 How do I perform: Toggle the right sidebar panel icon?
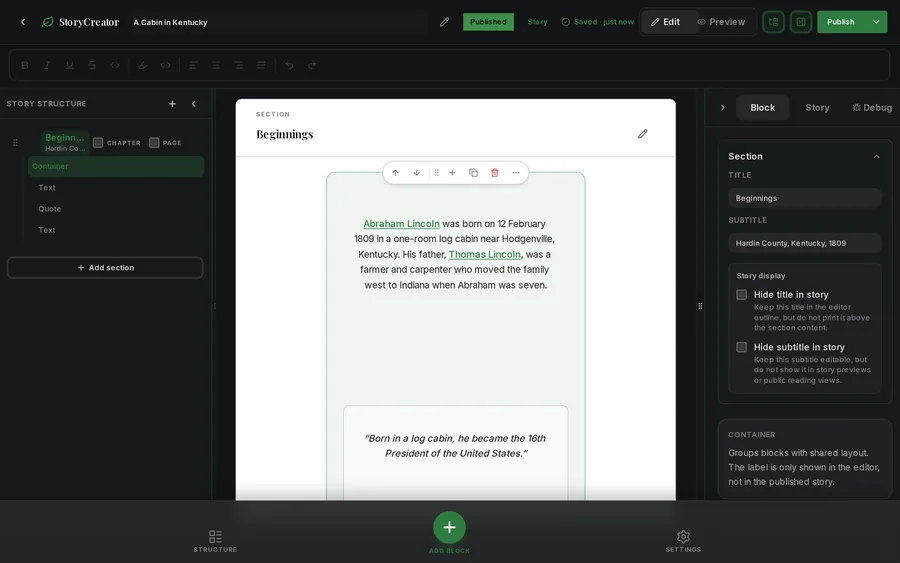[x=801, y=22]
